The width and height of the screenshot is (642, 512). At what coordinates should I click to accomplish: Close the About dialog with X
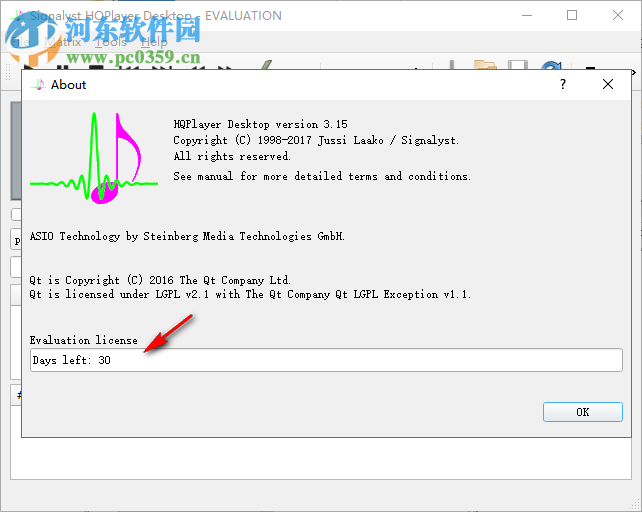pos(608,84)
